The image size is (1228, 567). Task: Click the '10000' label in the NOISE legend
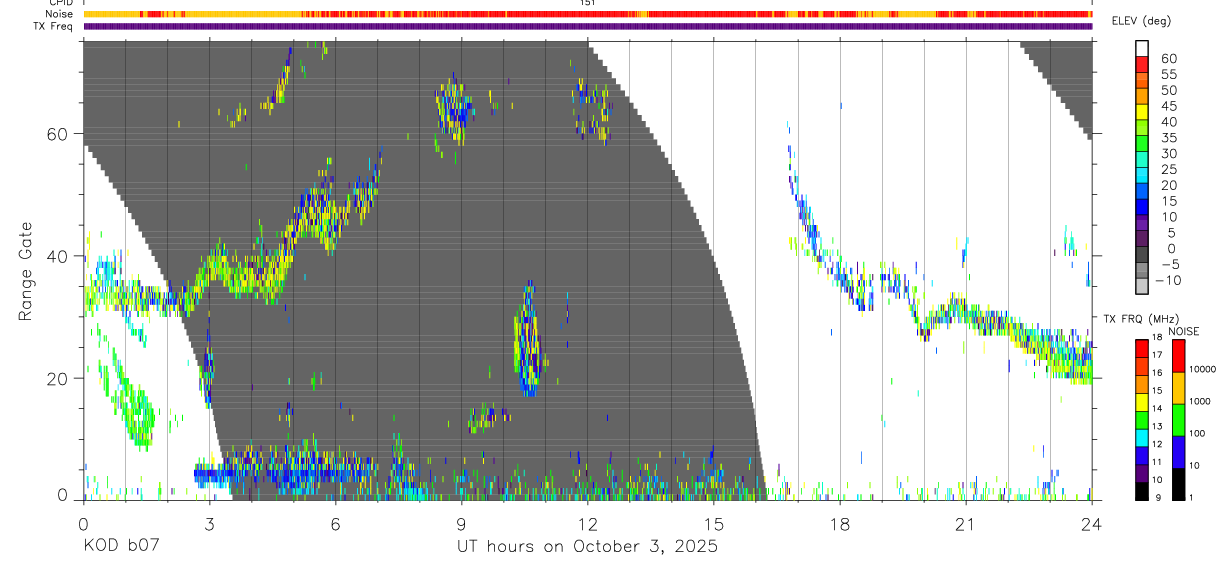click(x=1205, y=369)
